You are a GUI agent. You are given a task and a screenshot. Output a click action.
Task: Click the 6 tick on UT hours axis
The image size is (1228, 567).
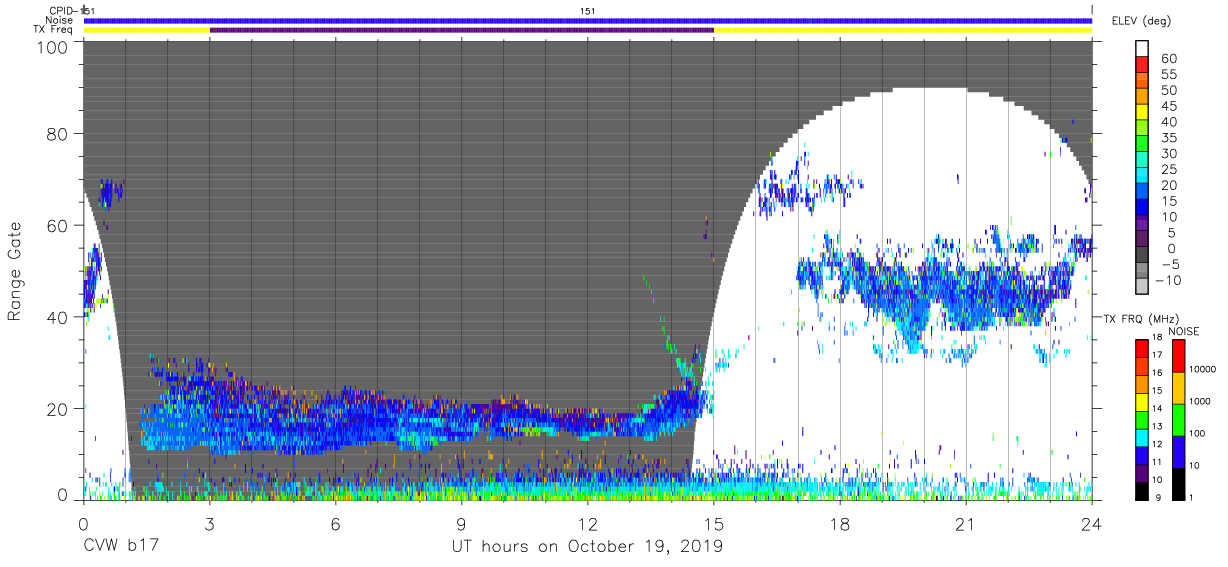click(335, 524)
